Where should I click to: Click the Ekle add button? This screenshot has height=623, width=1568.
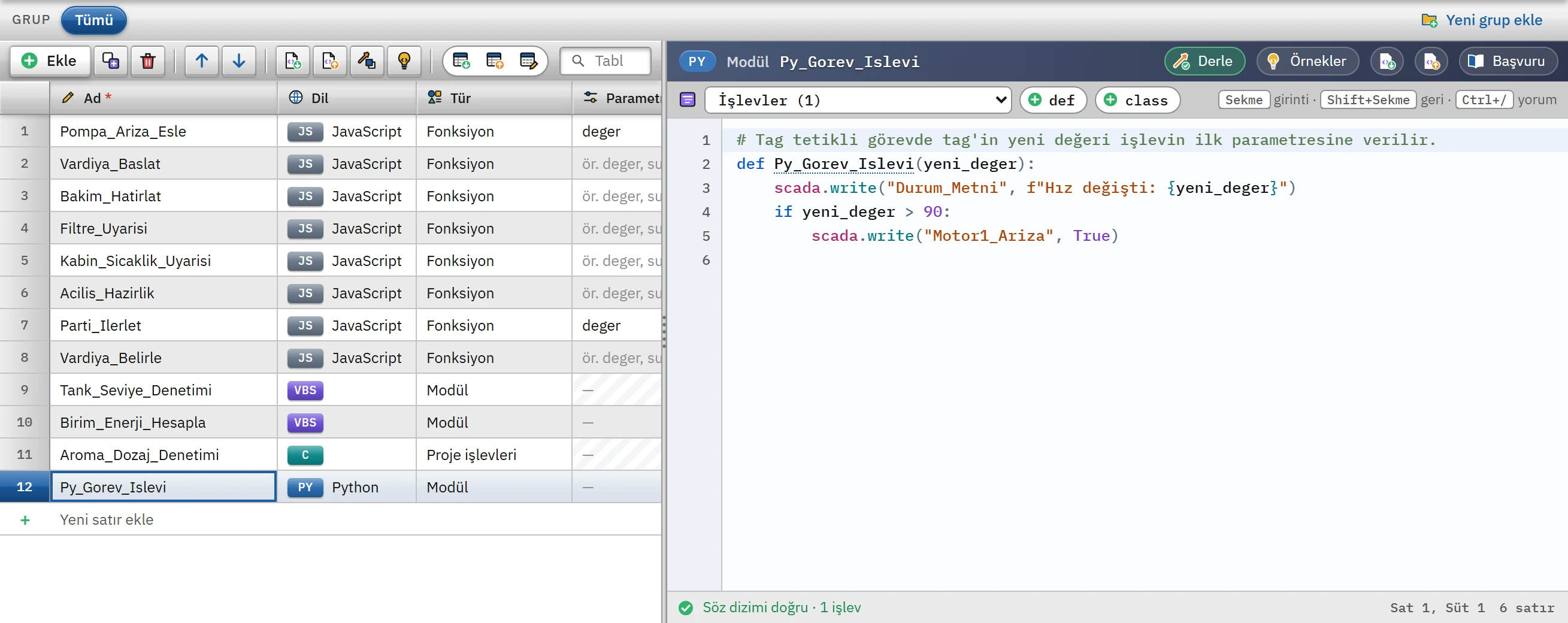pos(50,61)
